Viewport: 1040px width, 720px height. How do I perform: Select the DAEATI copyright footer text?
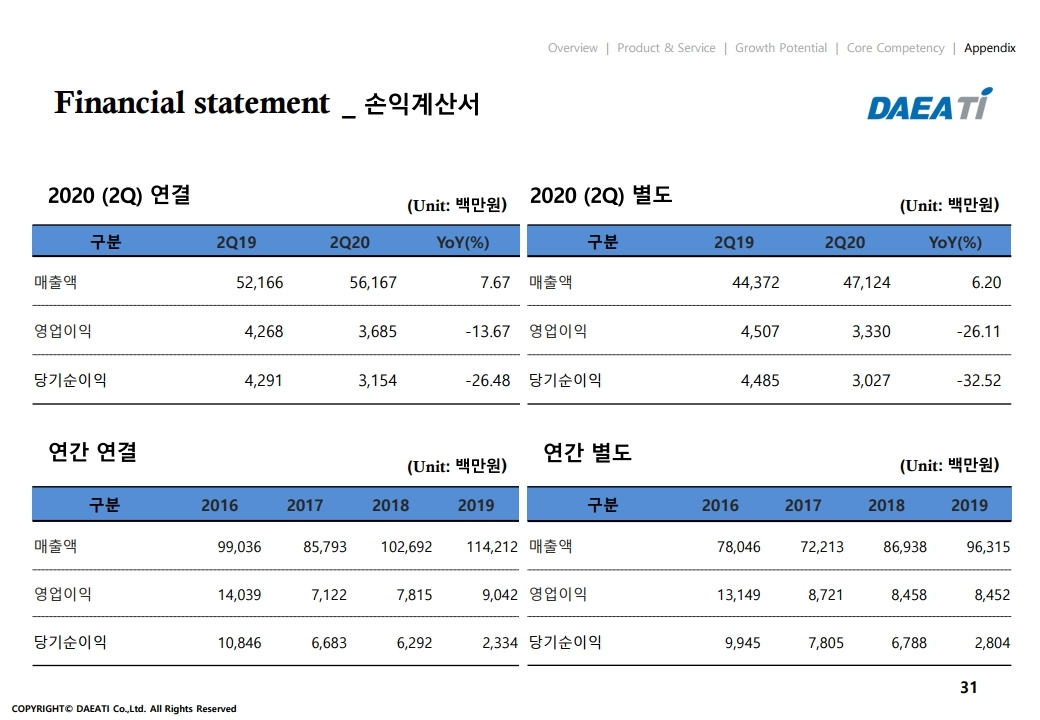pos(124,709)
